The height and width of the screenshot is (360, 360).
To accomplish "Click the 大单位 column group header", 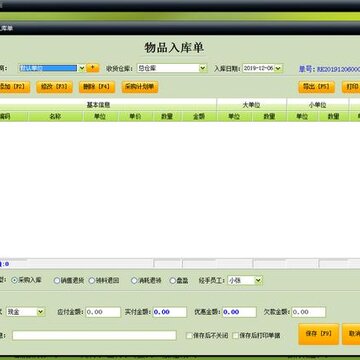I will (x=251, y=105).
